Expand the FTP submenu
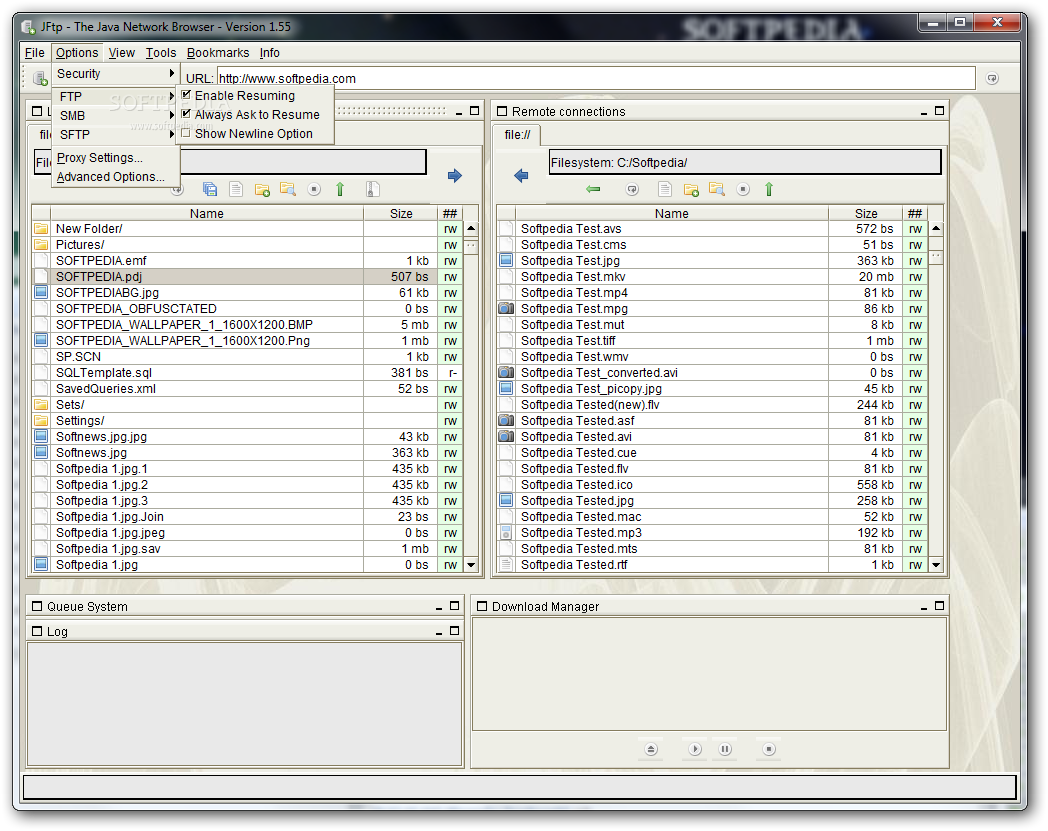 tap(115, 96)
